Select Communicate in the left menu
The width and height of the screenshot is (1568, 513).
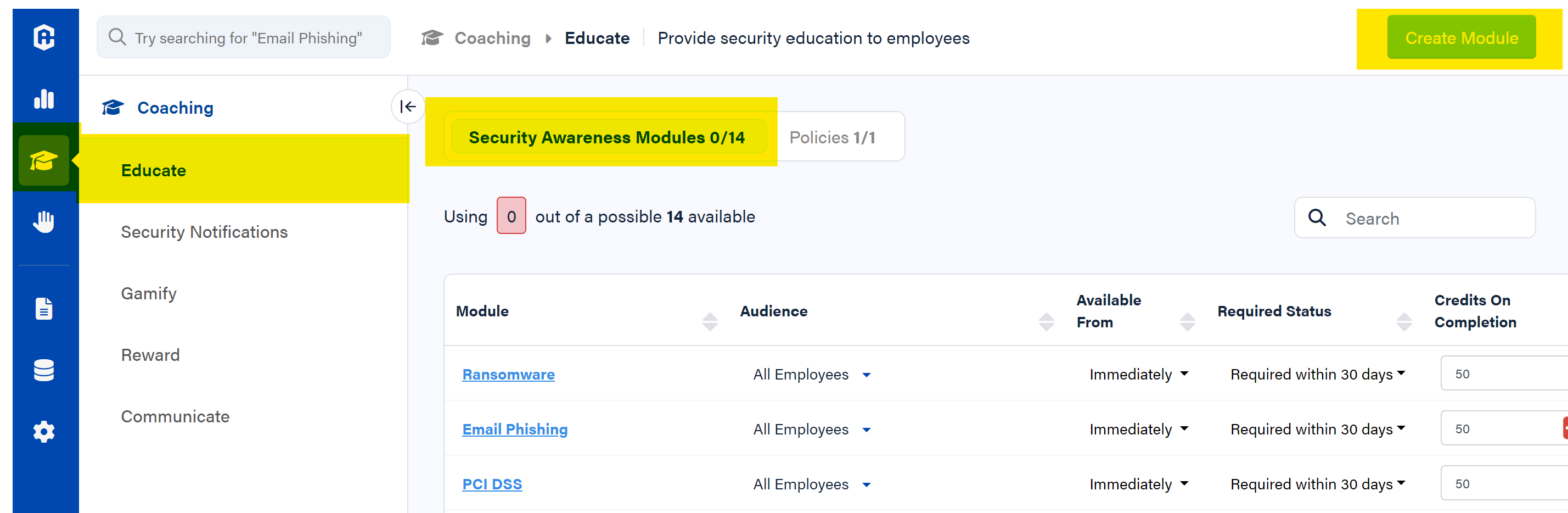point(175,417)
